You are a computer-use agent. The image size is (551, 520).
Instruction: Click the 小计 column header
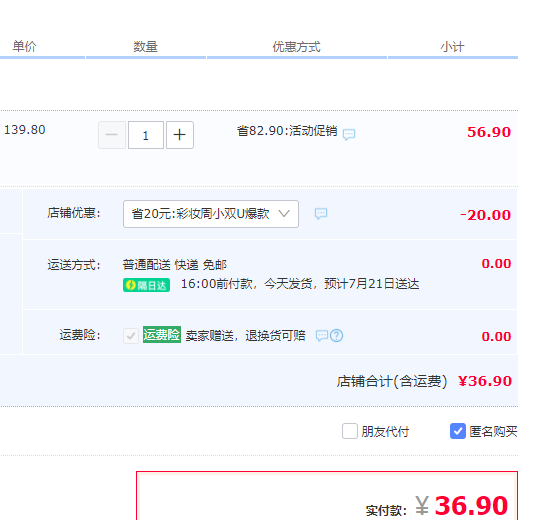pos(453,47)
